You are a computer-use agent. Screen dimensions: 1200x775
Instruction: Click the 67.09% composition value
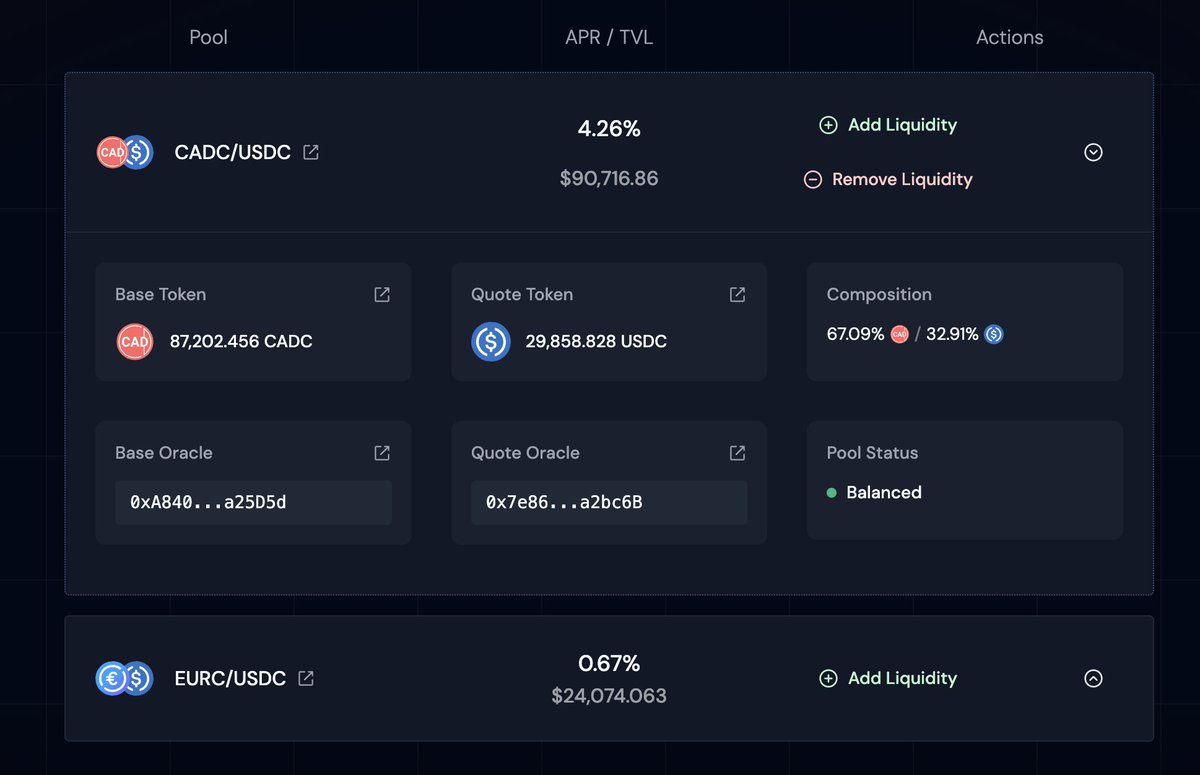[x=855, y=334]
